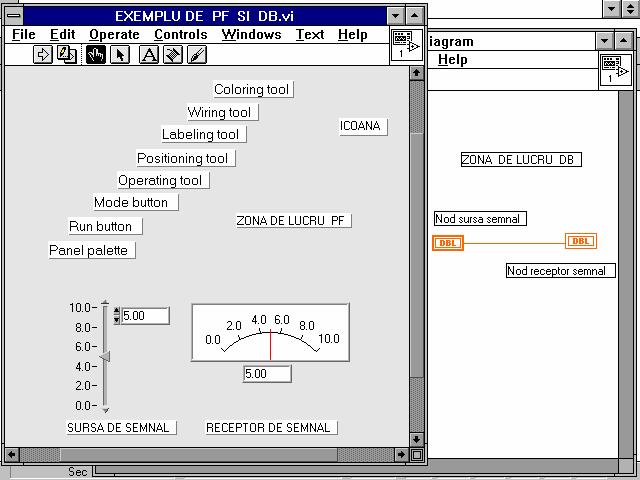Click the Run button arrow icon
This screenshot has width=640, height=480.
click(x=43, y=54)
